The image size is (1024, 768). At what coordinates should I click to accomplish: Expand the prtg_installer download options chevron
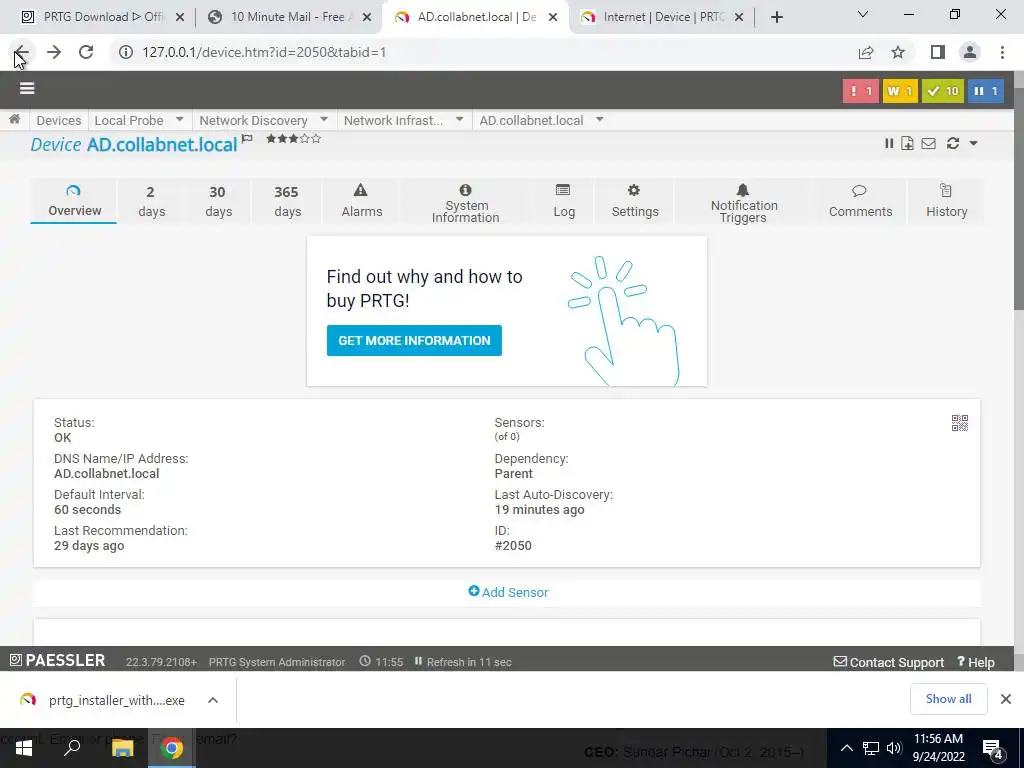213,700
